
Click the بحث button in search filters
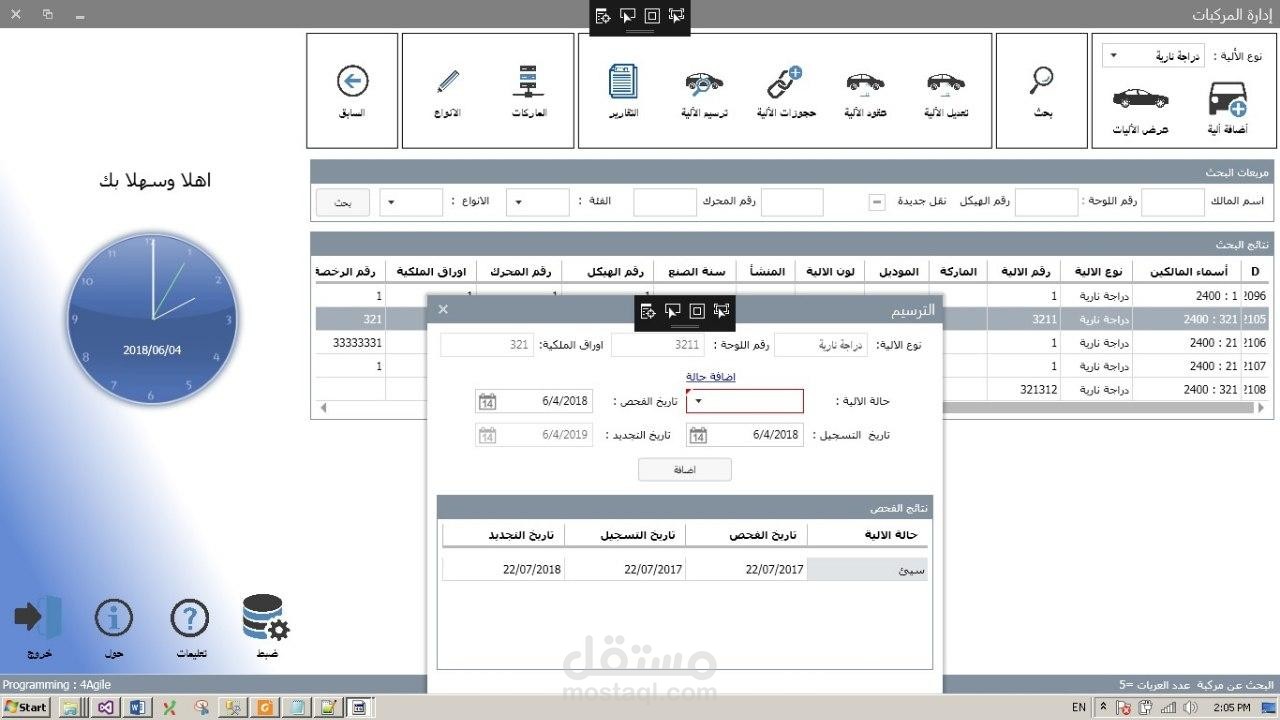[343, 202]
